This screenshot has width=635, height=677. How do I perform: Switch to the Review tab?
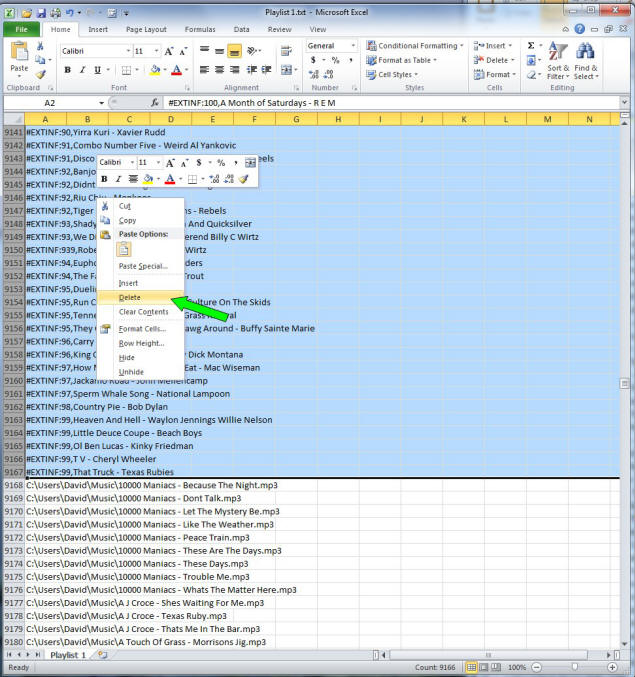coord(279,29)
